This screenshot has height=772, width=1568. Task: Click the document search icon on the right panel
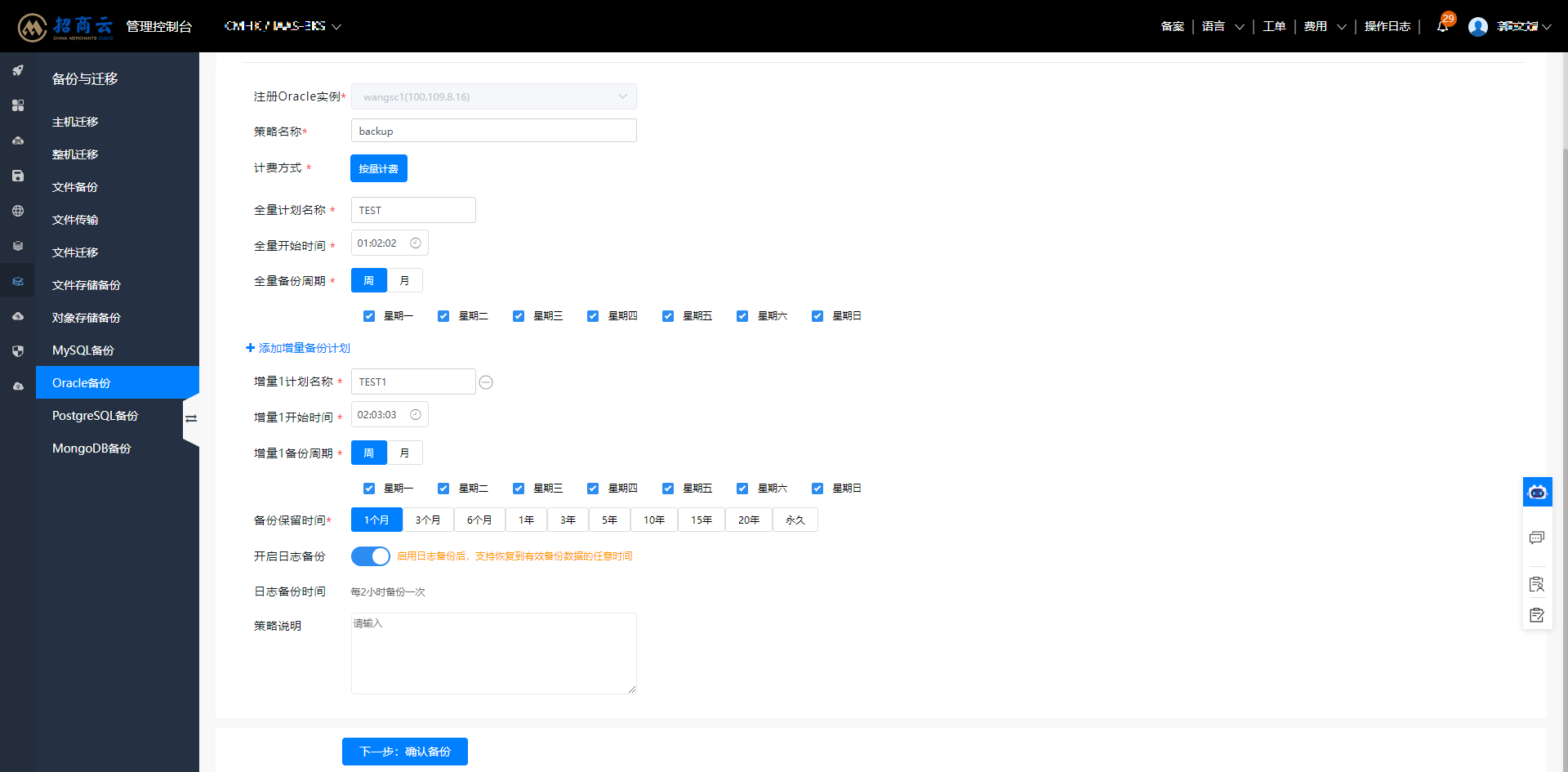[1537, 584]
